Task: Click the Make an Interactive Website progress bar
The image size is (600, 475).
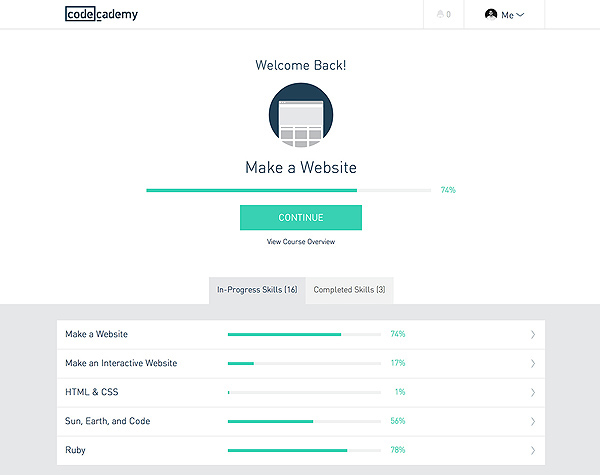Action: click(x=304, y=363)
